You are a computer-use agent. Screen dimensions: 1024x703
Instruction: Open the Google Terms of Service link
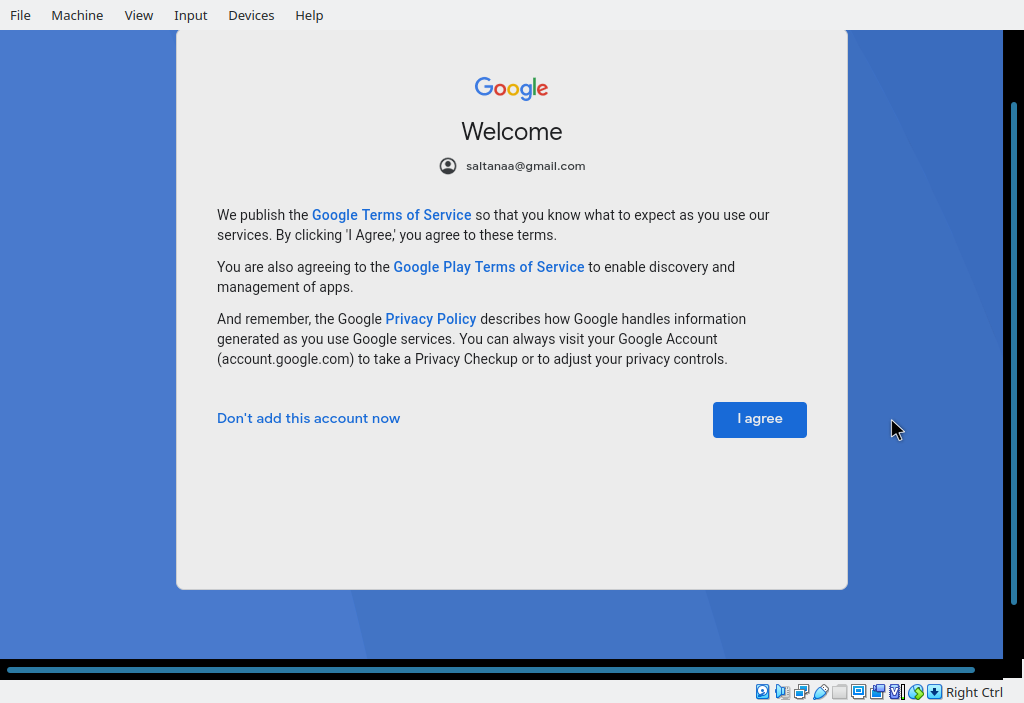(391, 215)
